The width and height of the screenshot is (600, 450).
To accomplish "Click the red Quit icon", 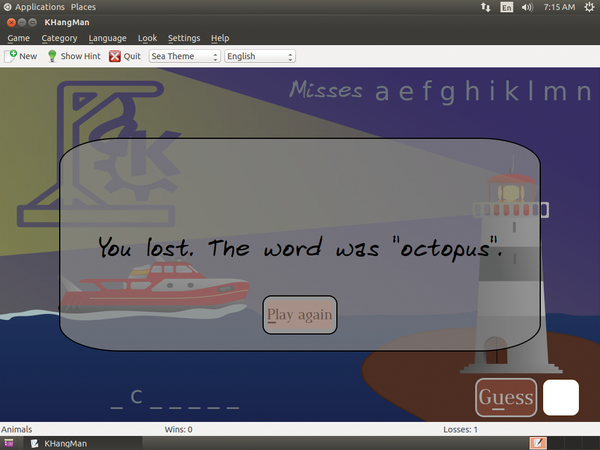I will point(114,56).
